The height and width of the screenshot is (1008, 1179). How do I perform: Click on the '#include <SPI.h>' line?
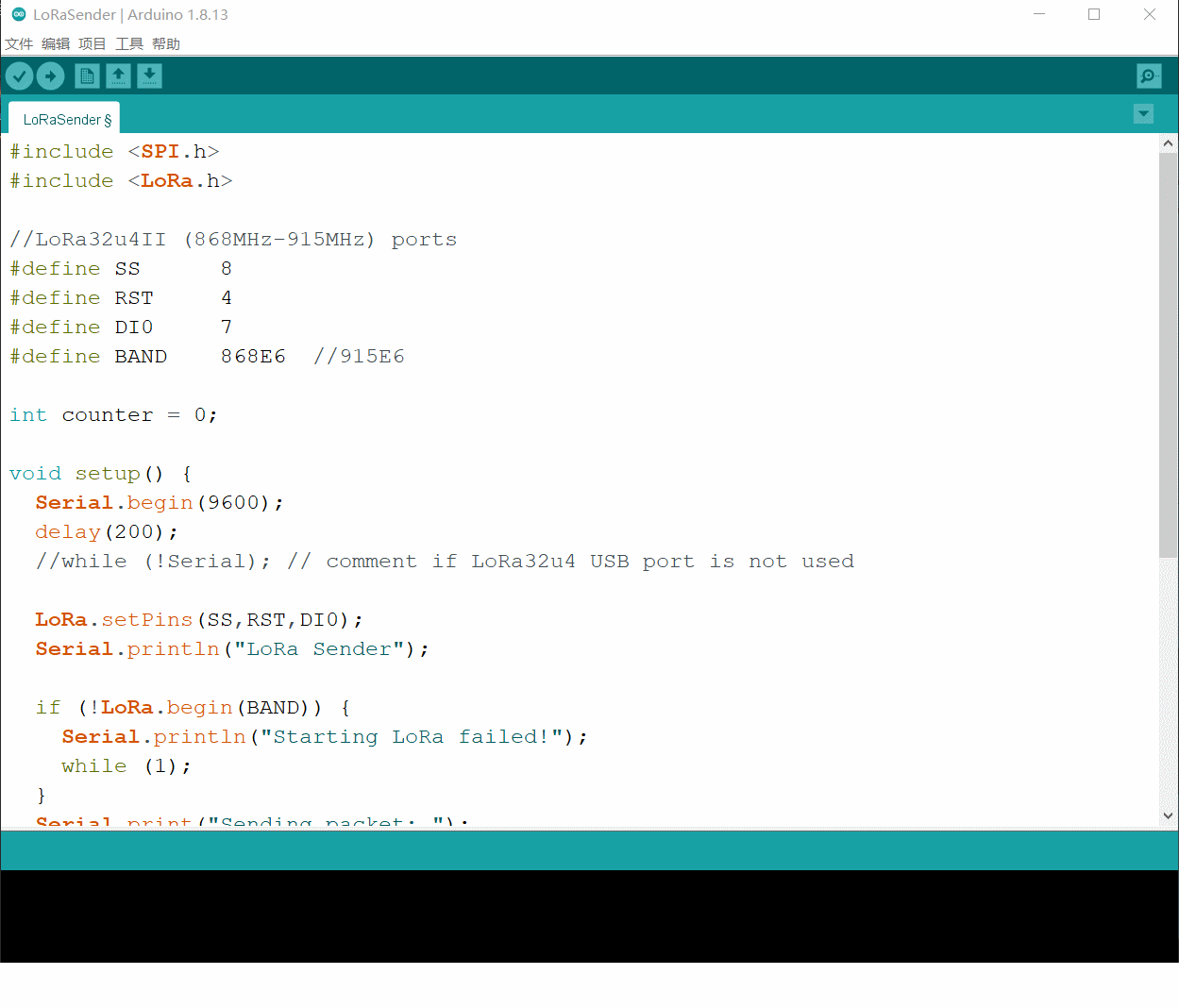click(x=114, y=151)
